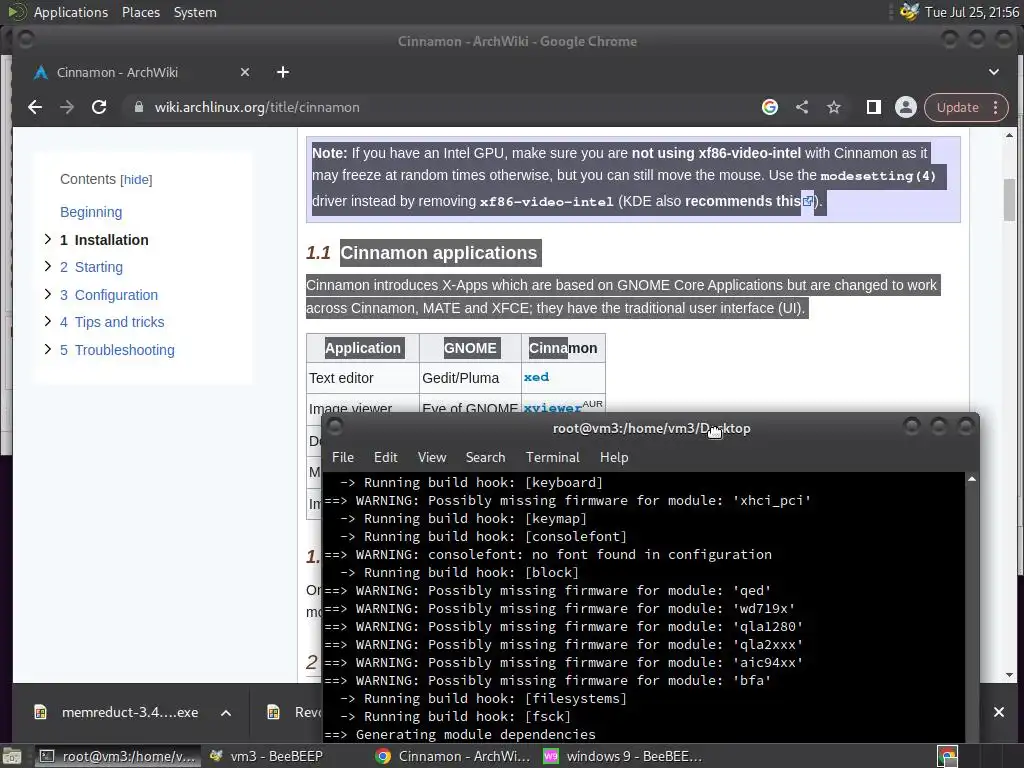
Task: Click Chrome's forward navigation arrow
Action: [67, 107]
